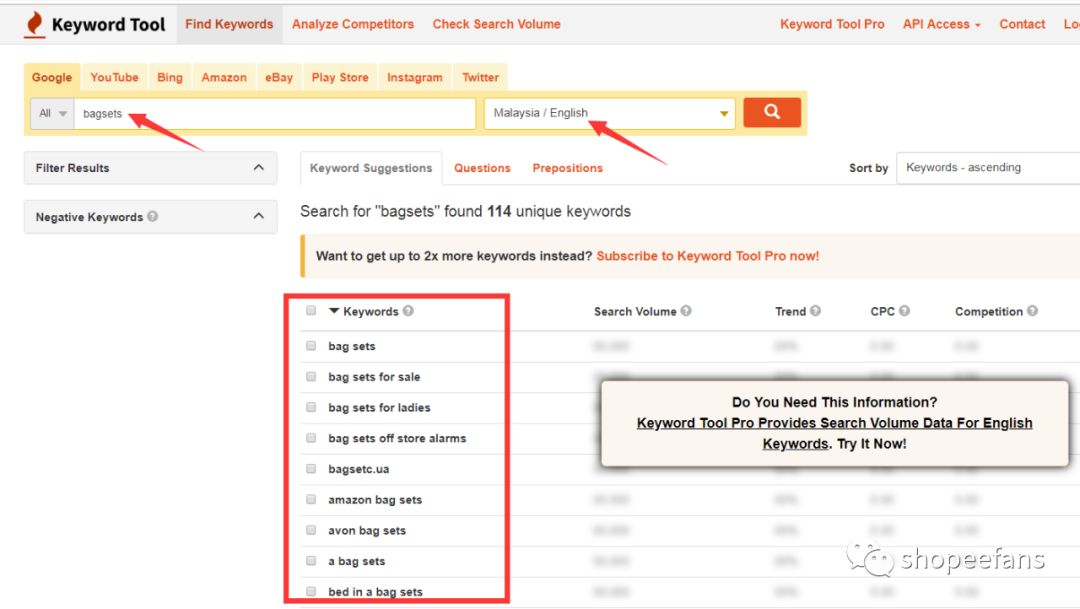Go to Keyword Tool Pro link
1080x609 pixels.
[832, 24]
